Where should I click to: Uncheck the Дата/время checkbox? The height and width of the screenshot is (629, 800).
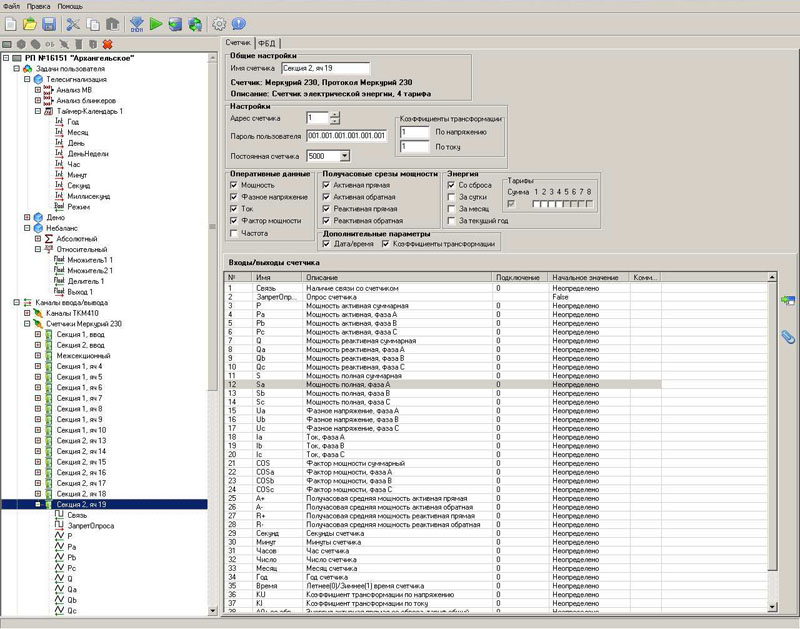pyautogui.click(x=326, y=243)
